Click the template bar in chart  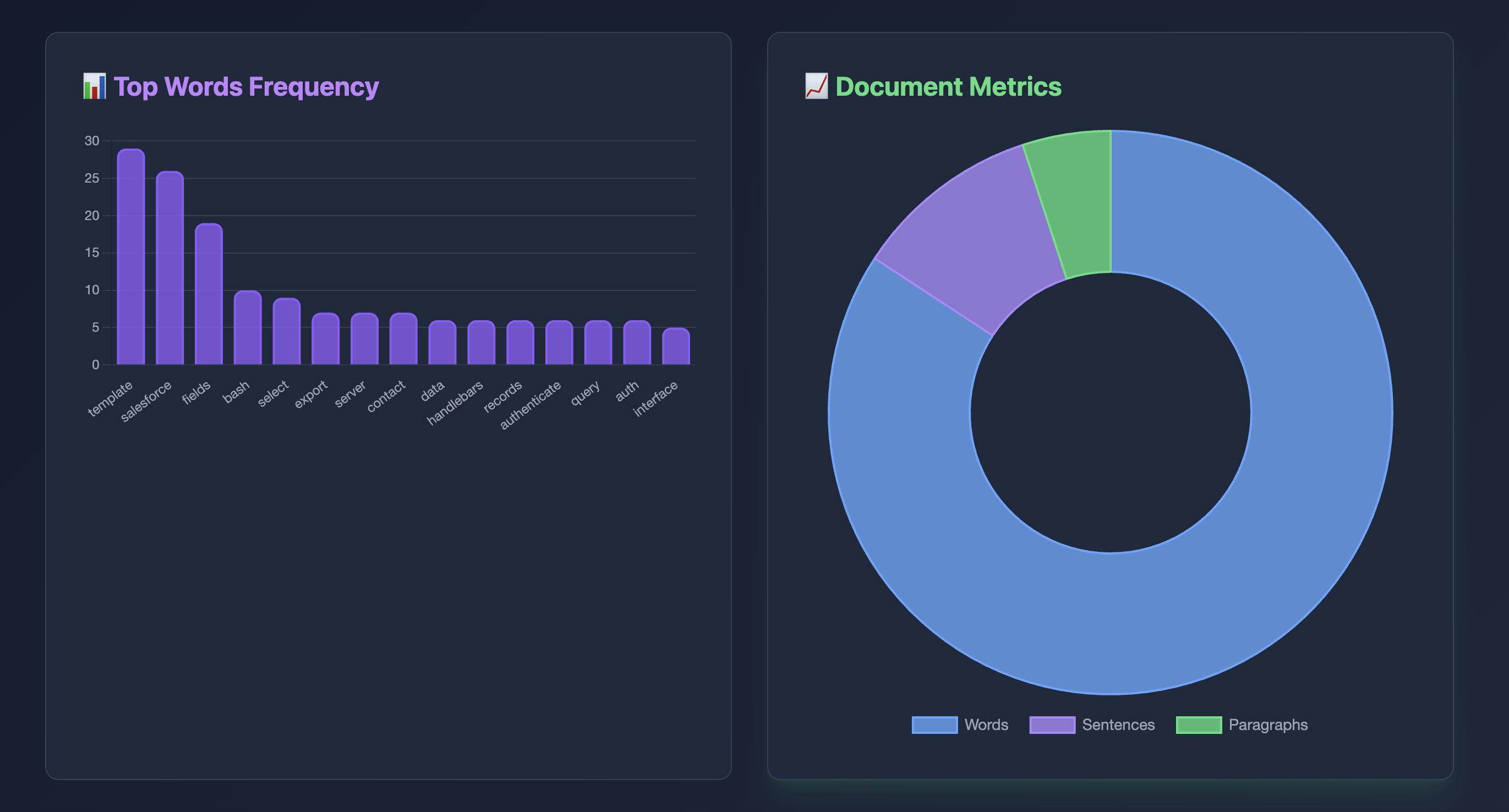pyautogui.click(x=130, y=257)
